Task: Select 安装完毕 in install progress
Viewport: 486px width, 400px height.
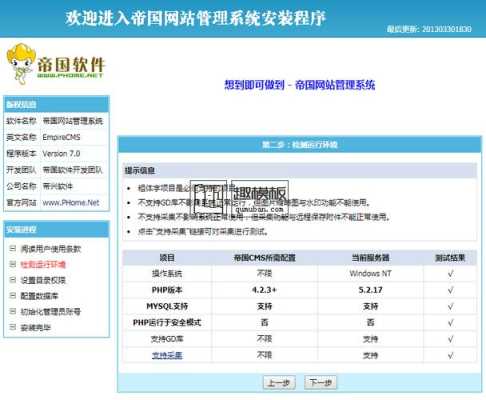Action: pyautogui.click(x=36, y=328)
